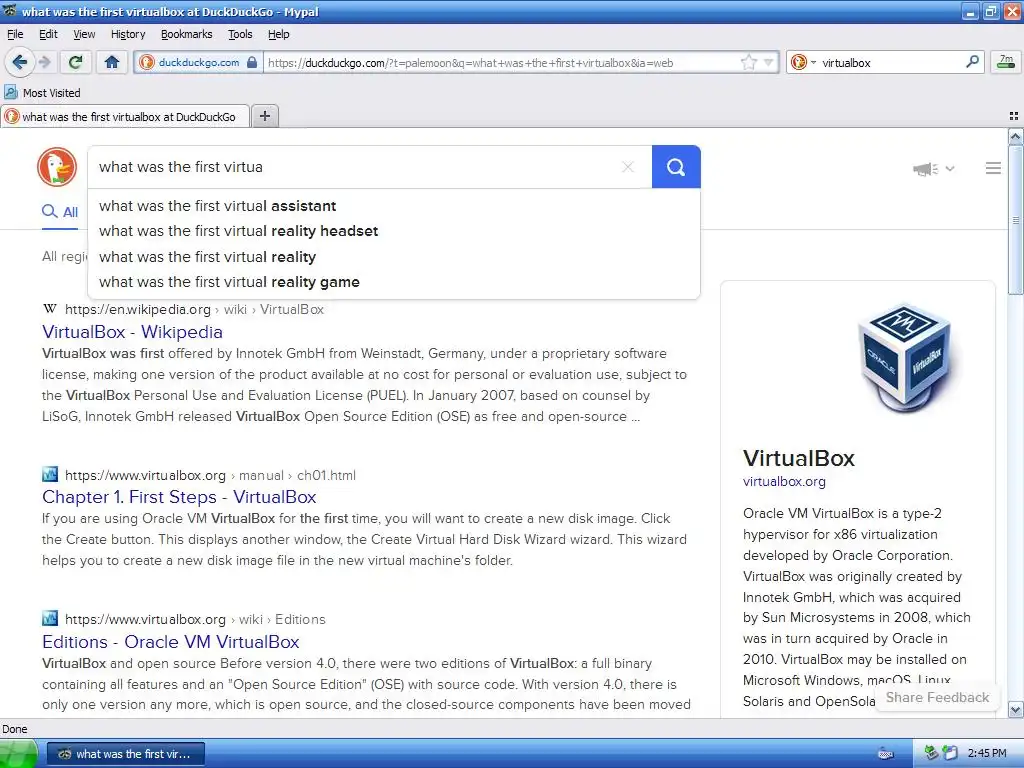
Task: Click the magnifier in the browser search box
Action: [972, 62]
